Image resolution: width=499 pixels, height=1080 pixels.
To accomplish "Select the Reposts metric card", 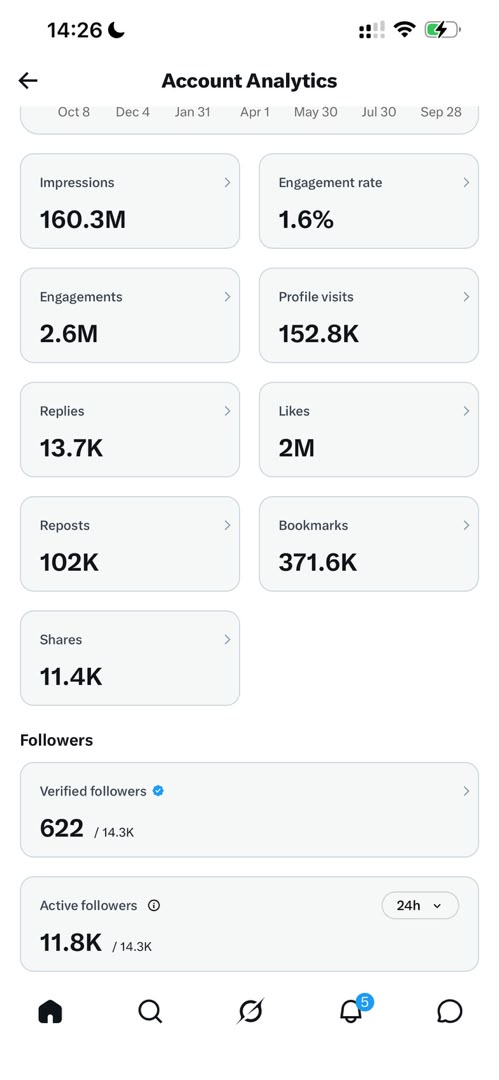I will (130, 544).
